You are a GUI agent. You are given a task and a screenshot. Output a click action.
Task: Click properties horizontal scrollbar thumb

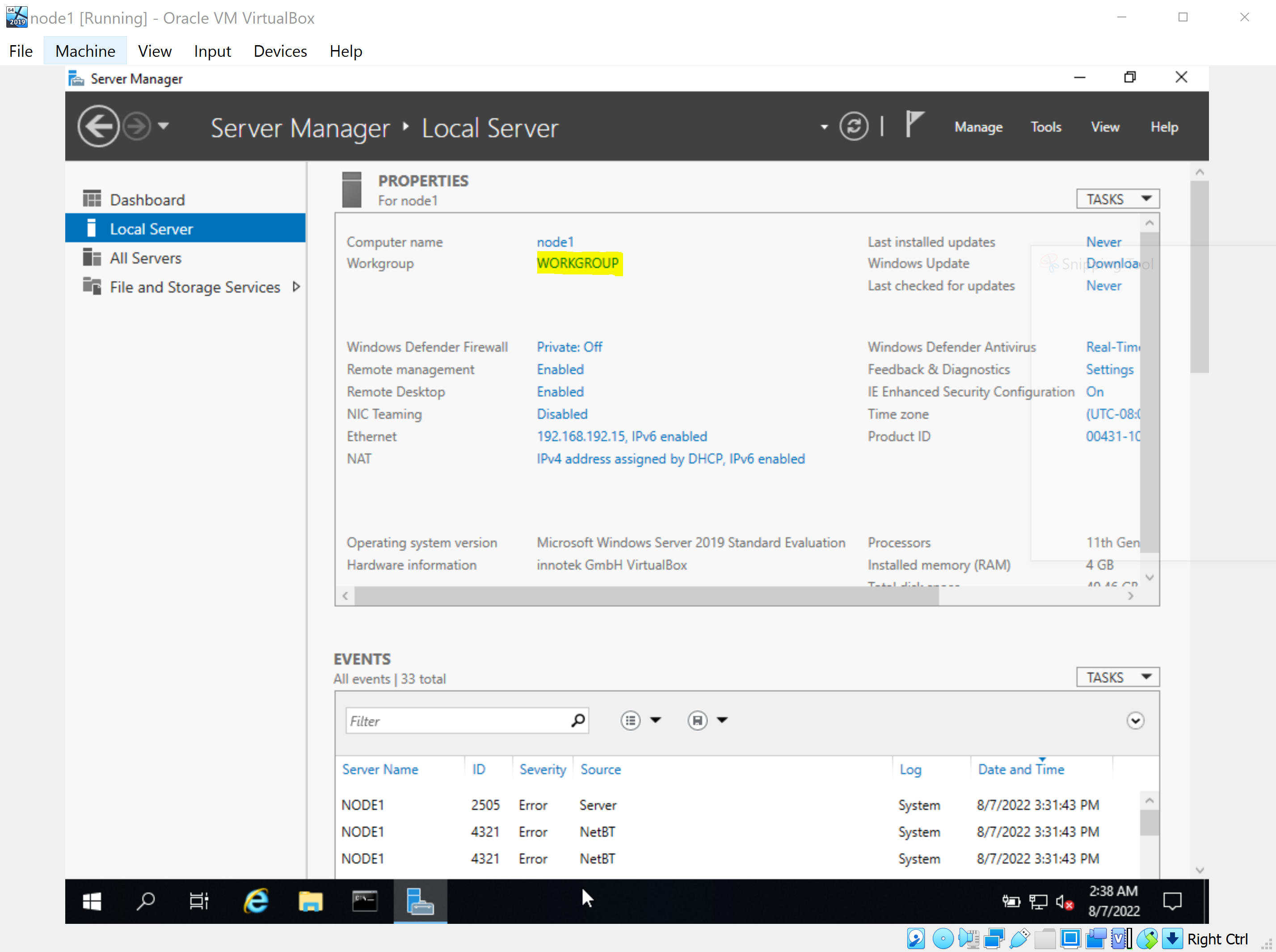pos(647,596)
